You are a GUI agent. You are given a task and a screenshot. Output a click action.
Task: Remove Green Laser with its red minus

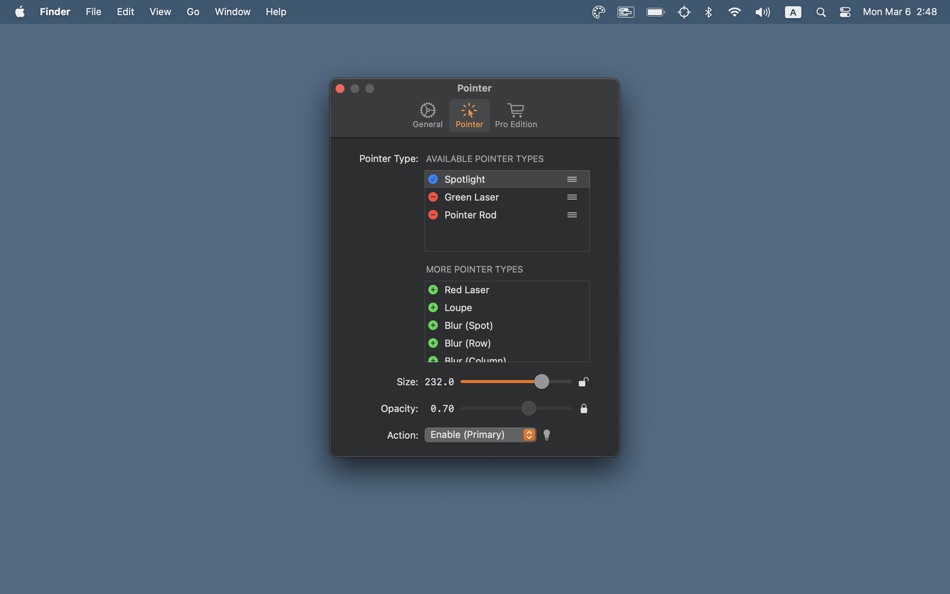[433, 197]
